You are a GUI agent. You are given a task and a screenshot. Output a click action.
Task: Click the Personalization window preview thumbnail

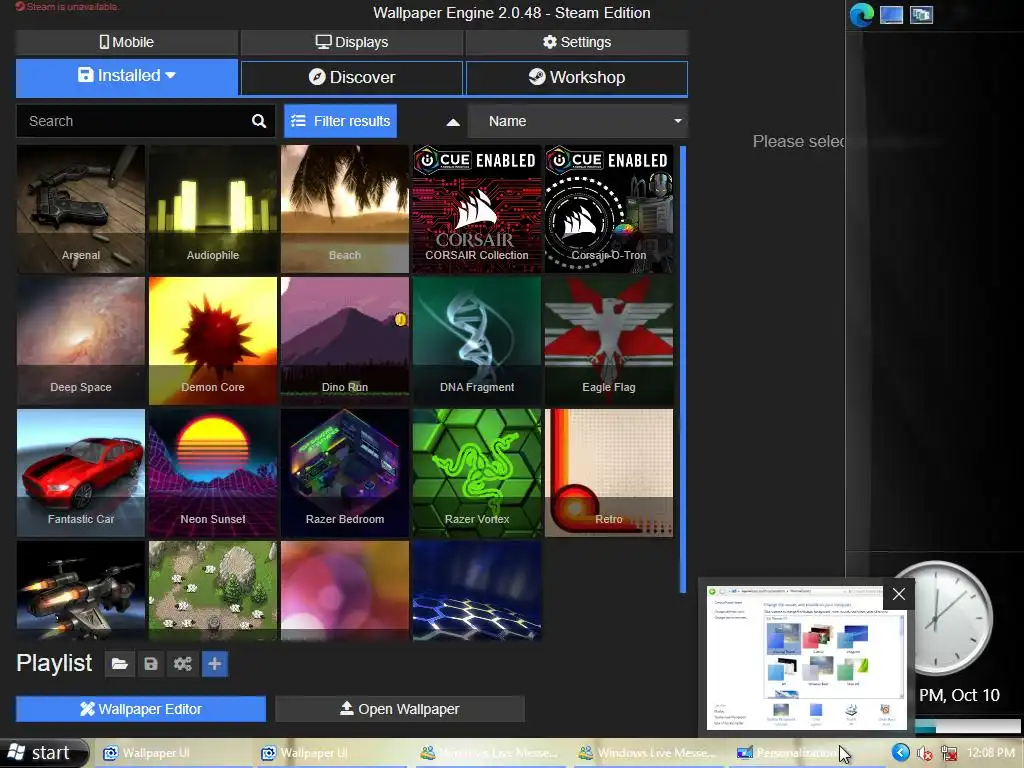click(x=807, y=658)
